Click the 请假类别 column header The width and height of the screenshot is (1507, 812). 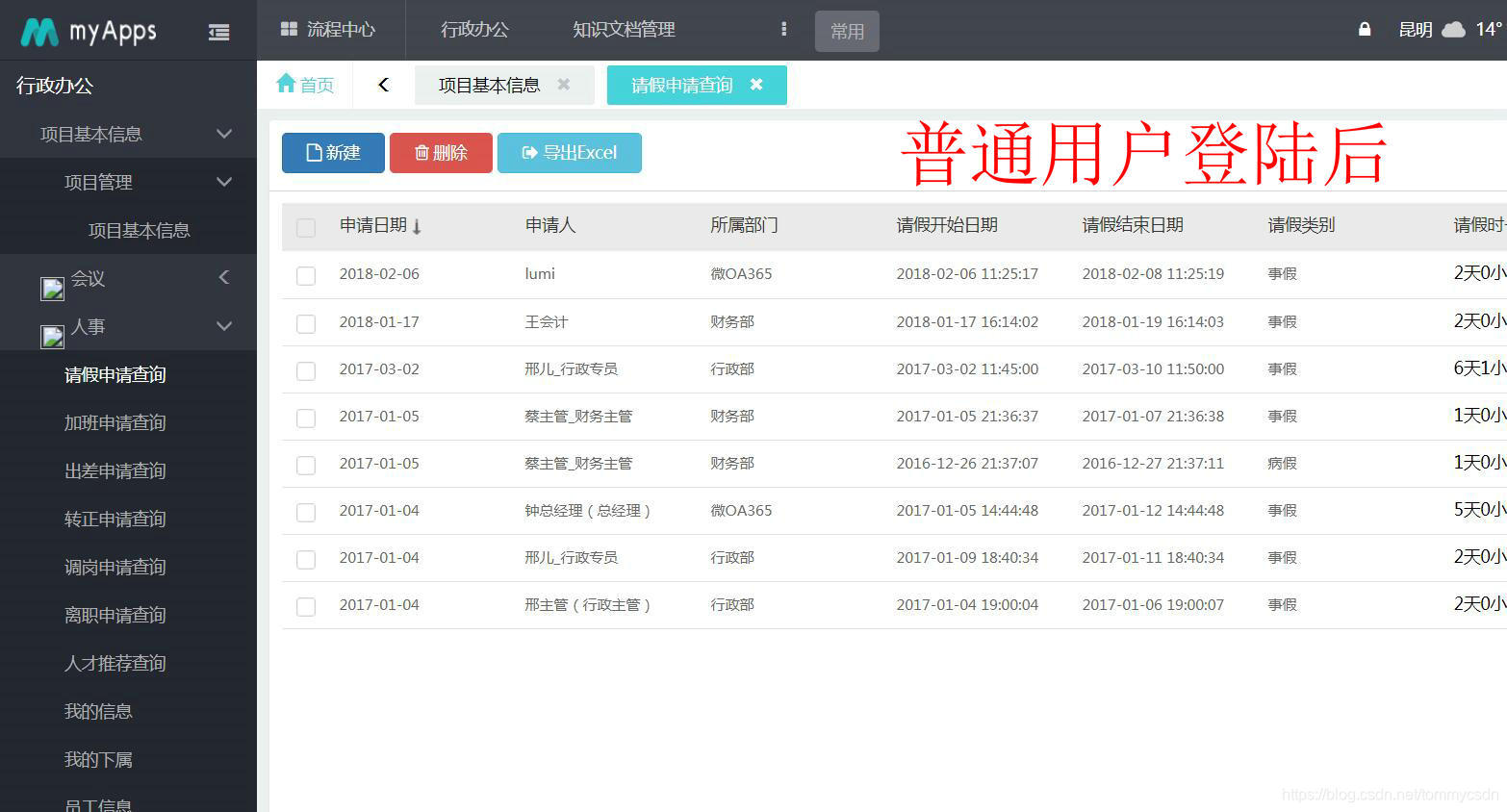(x=1301, y=225)
